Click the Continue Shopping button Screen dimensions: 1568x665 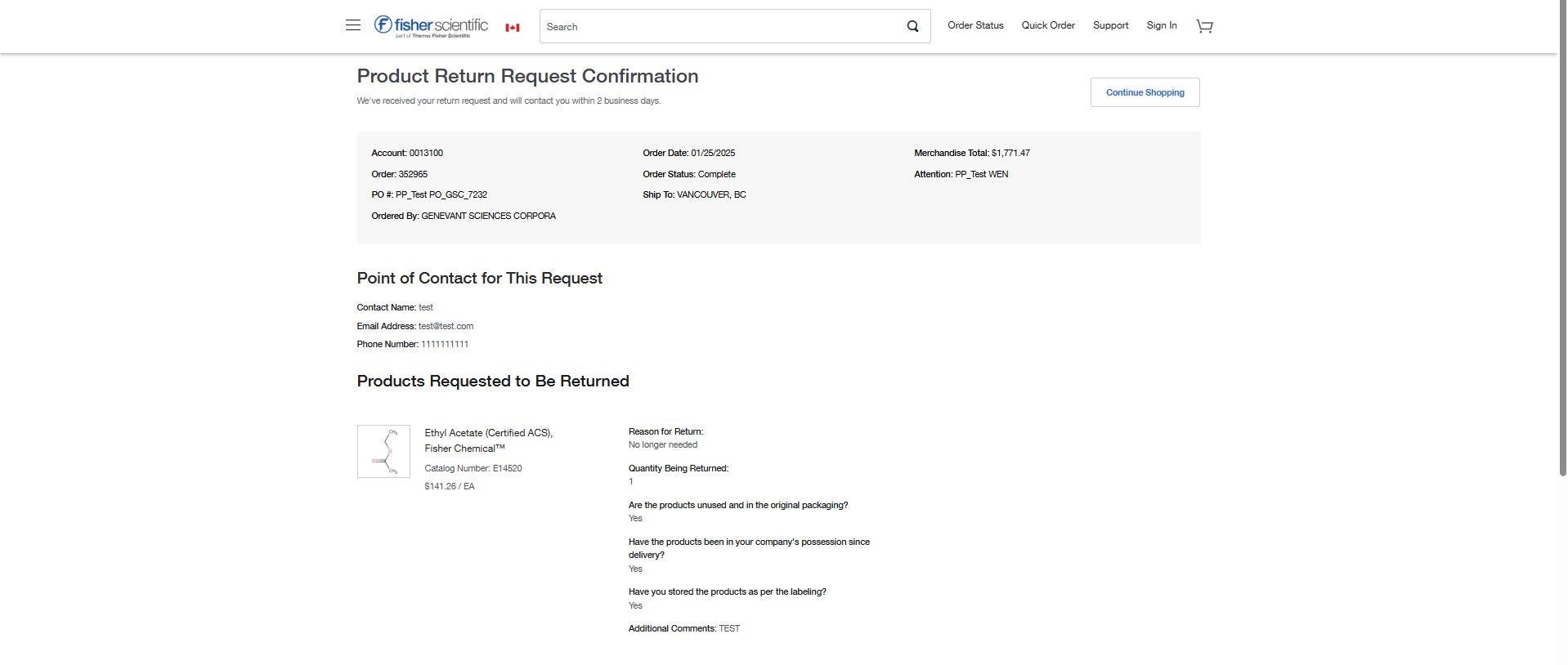[1145, 92]
